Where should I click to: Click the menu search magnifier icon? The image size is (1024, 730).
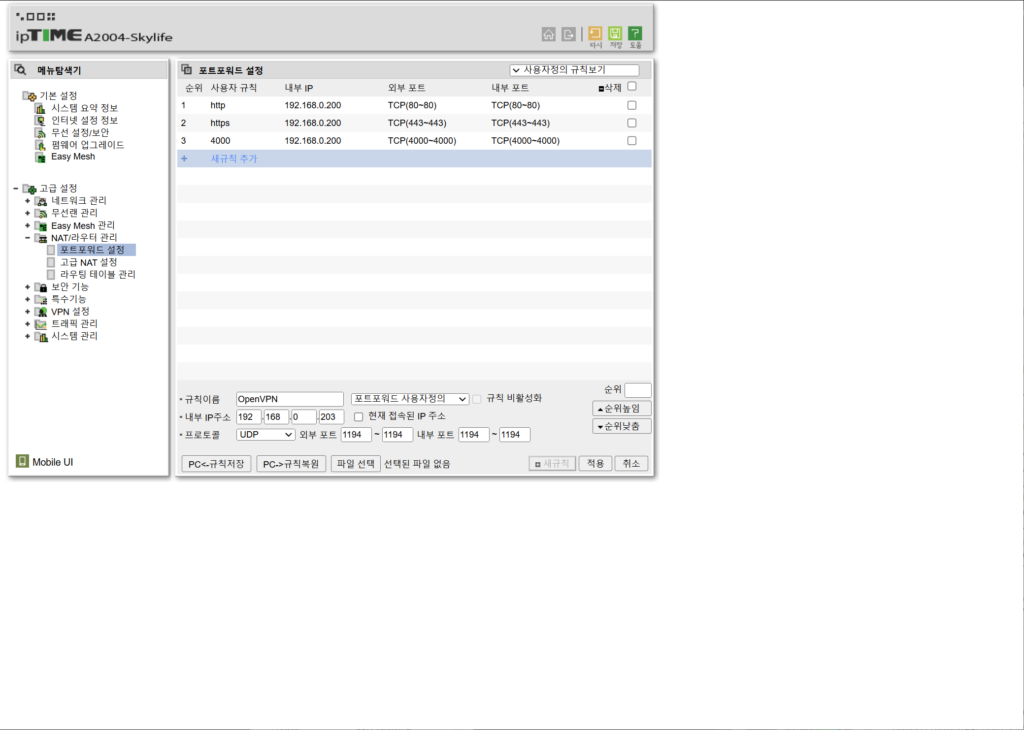21,70
